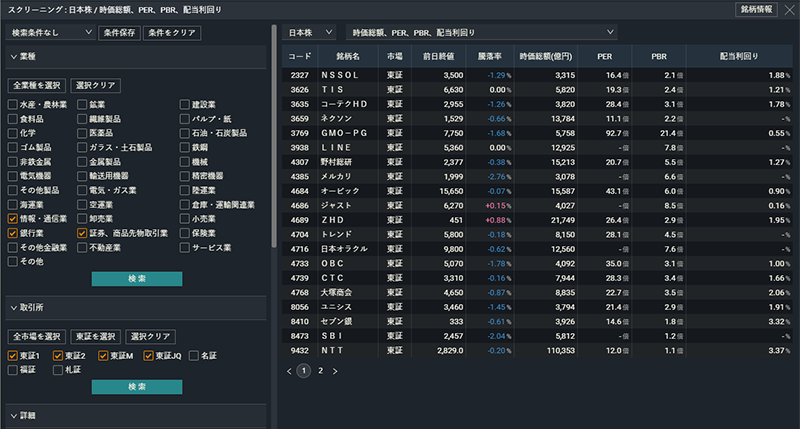Enable the 電気機器 checkbox

point(13,176)
